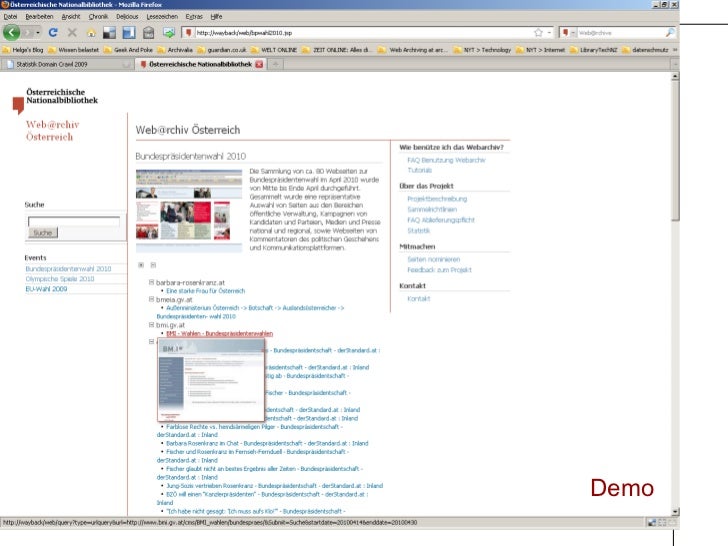Image resolution: width=728 pixels, height=546 pixels.
Task: Open Olympische Spiele 2010 event link
Action: click(60, 279)
